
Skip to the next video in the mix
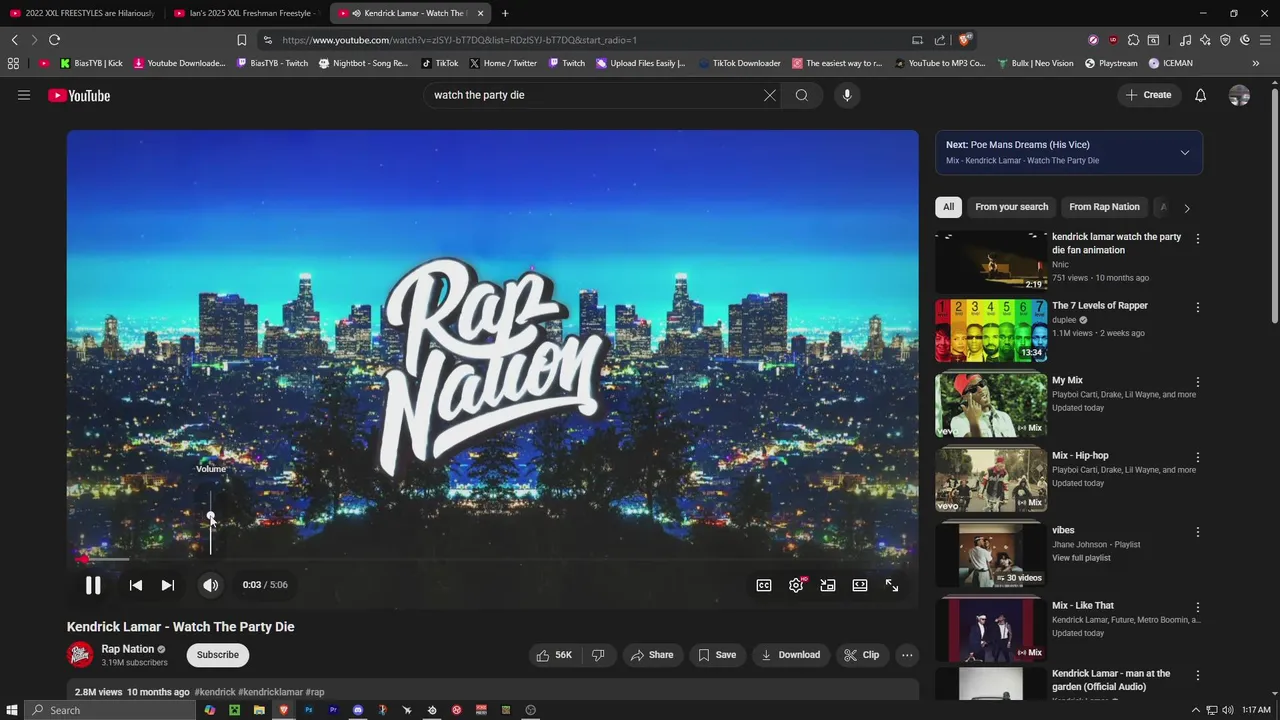coord(168,586)
